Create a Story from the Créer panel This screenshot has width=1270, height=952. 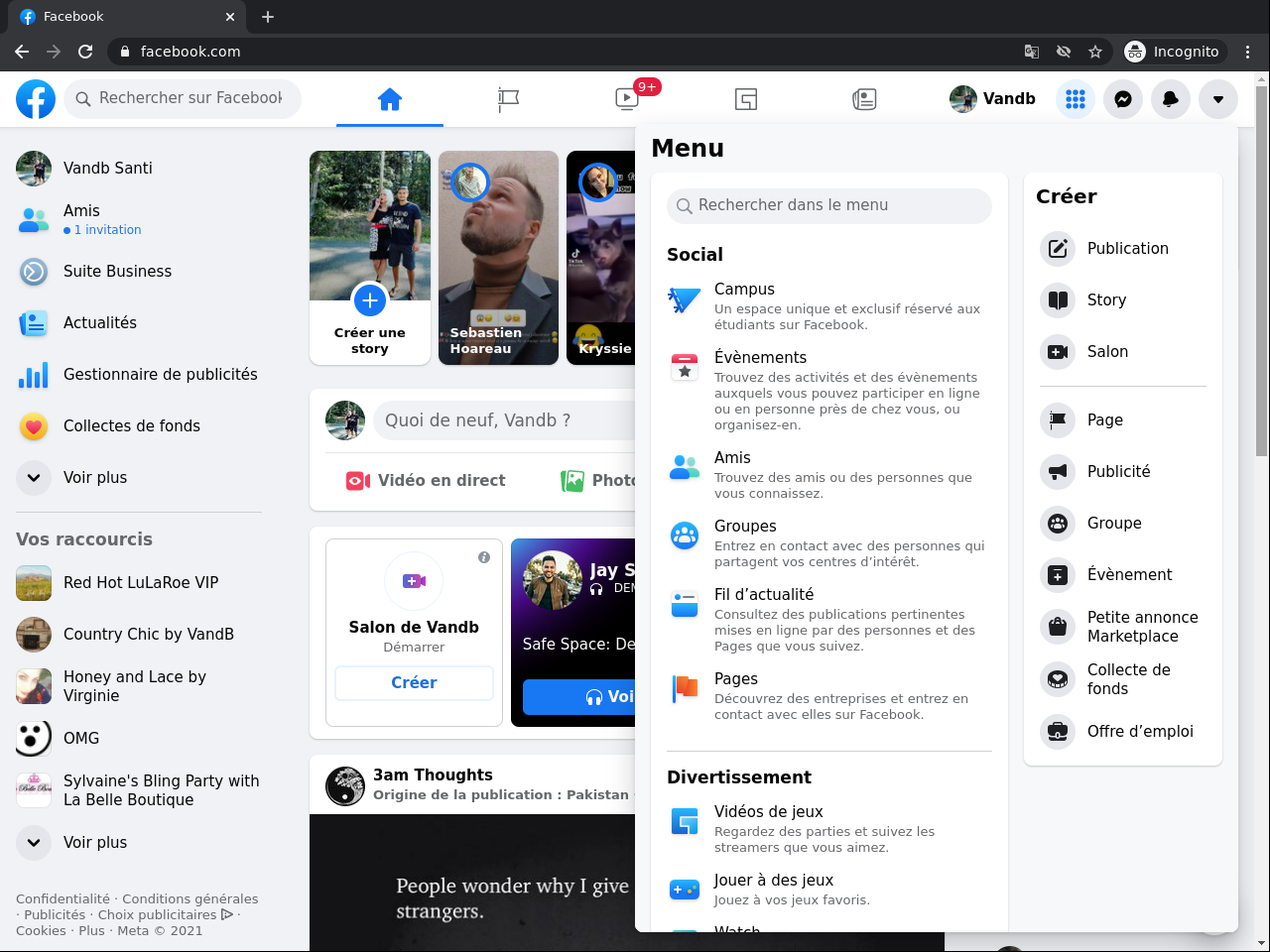click(x=1123, y=299)
